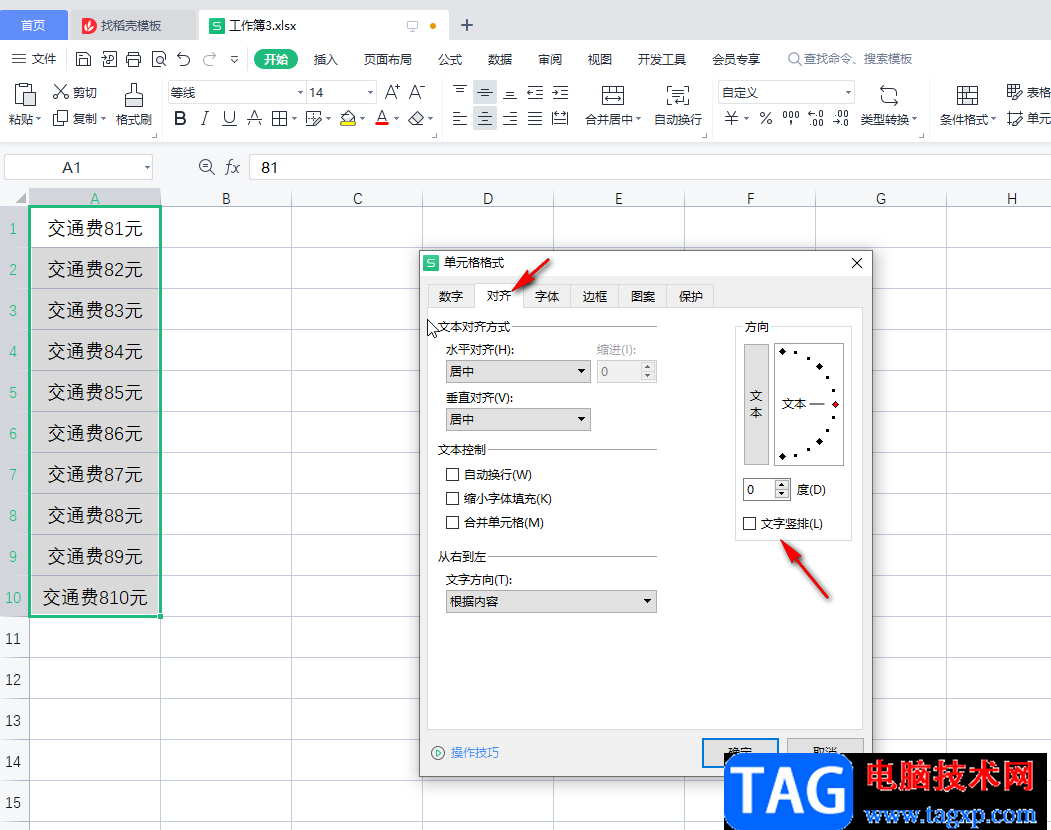Open 文字方向 dropdown showing 根据内容

551,601
